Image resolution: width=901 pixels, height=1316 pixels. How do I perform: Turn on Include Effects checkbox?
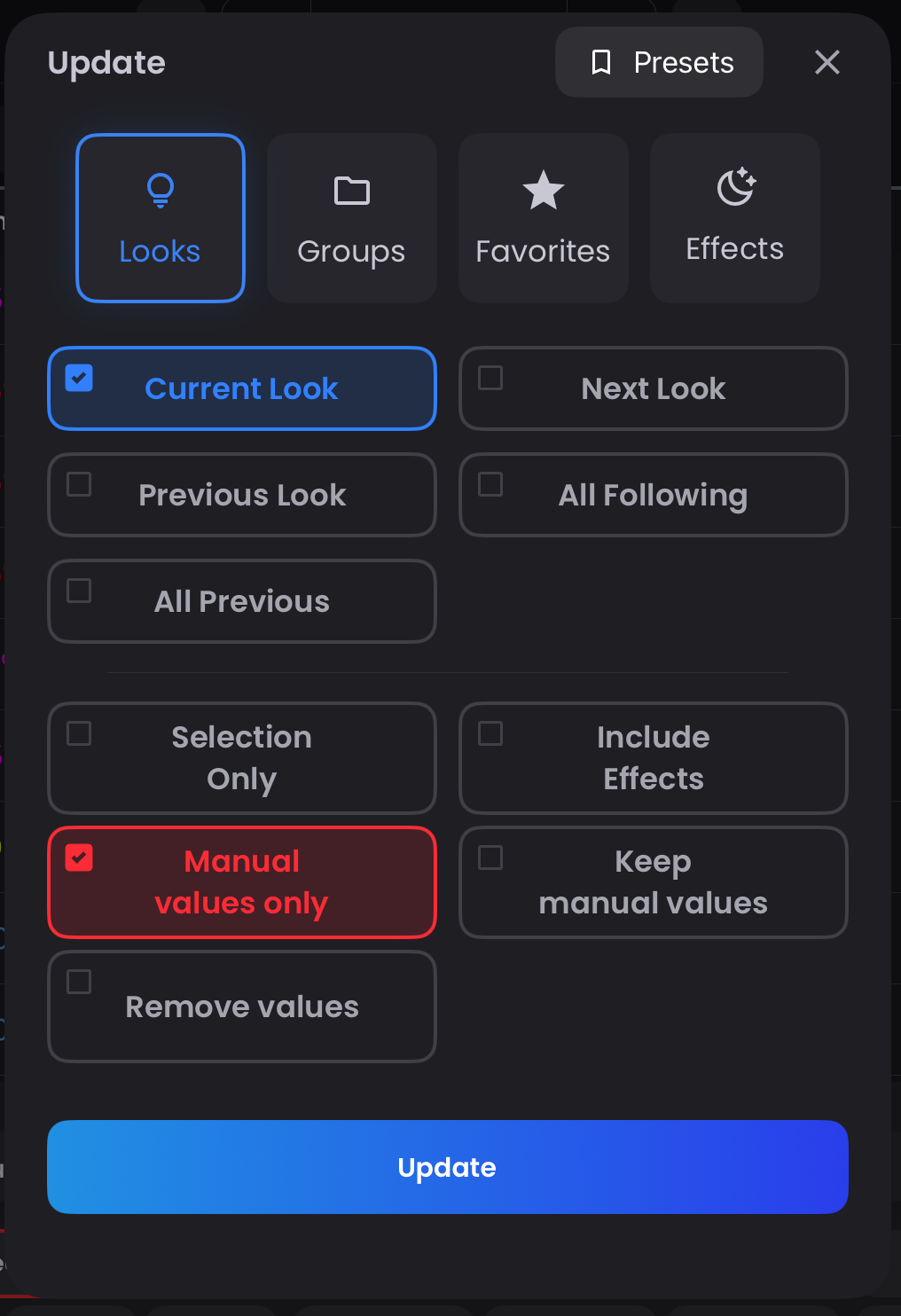pos(490,733)
